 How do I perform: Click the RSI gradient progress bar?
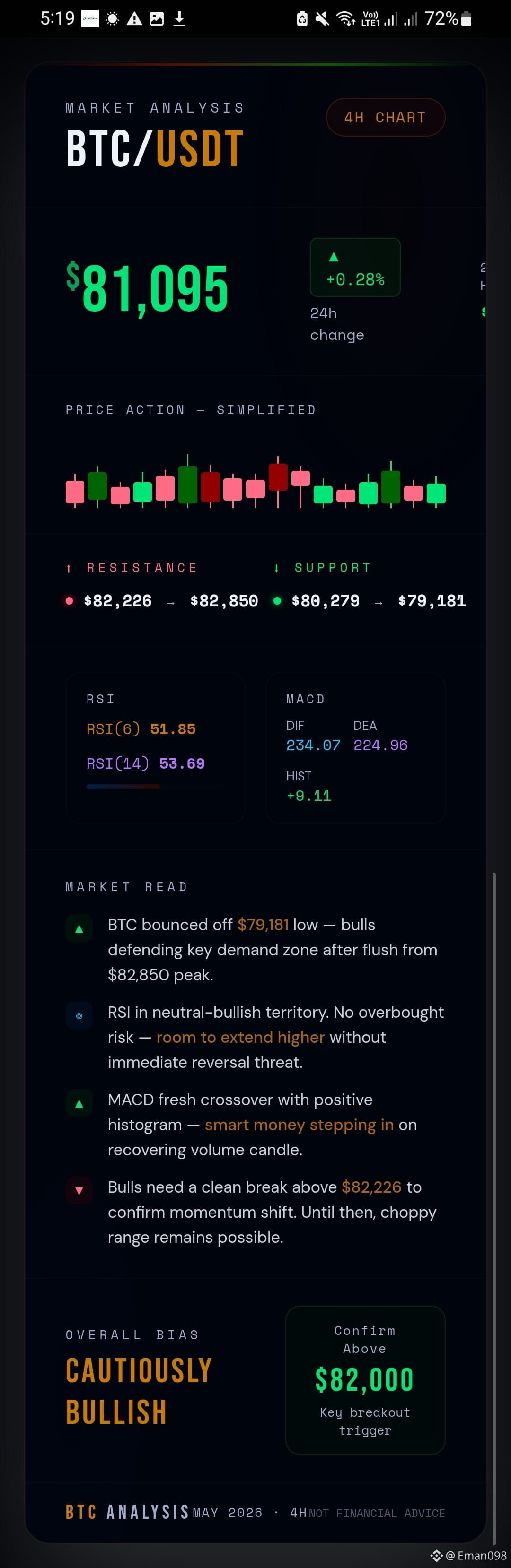155,787
